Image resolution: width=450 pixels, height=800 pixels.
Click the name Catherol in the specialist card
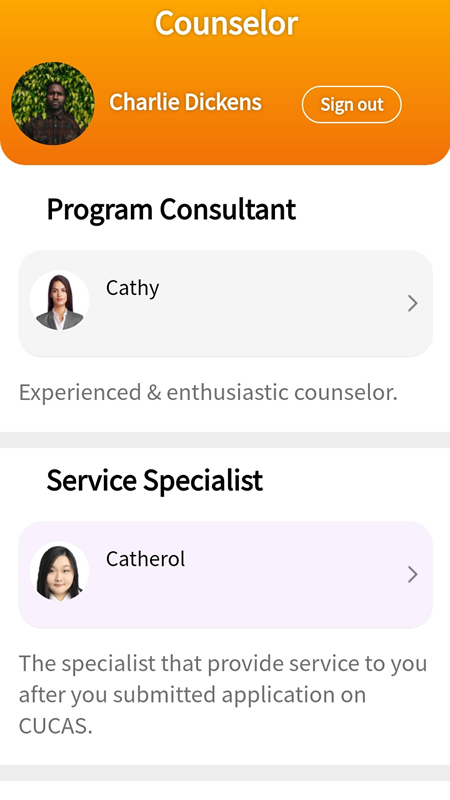point(145,559)
